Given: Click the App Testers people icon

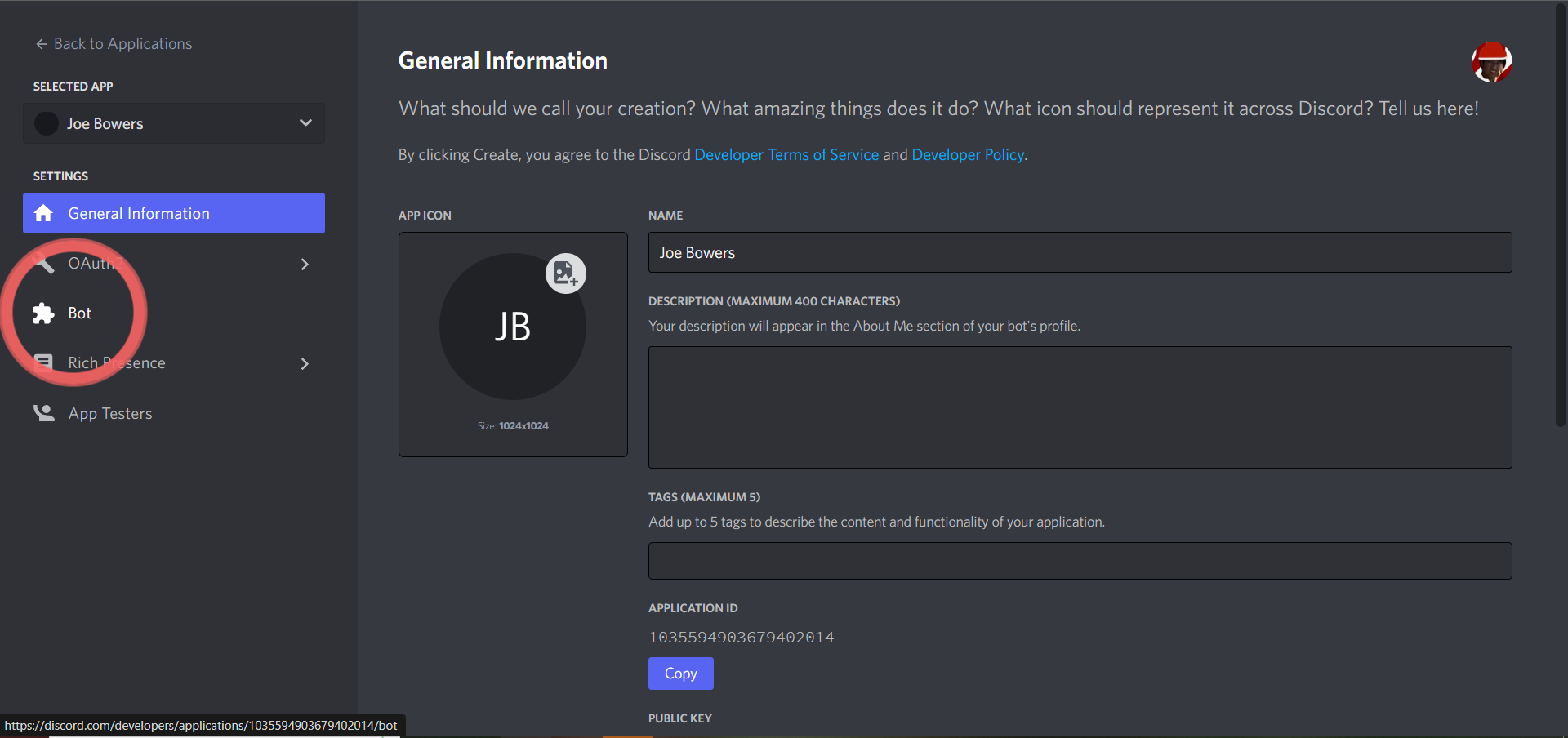Looking at the screenshot, I should tap(44, 413).
